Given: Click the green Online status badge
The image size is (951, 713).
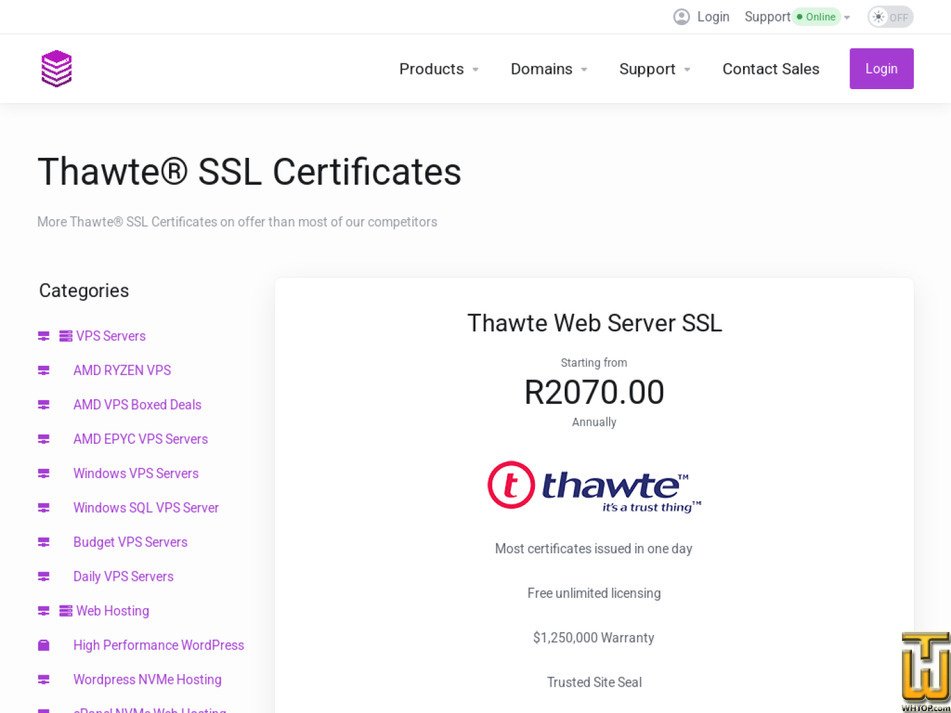Looking at the screenshot, I should click(816, 17).
